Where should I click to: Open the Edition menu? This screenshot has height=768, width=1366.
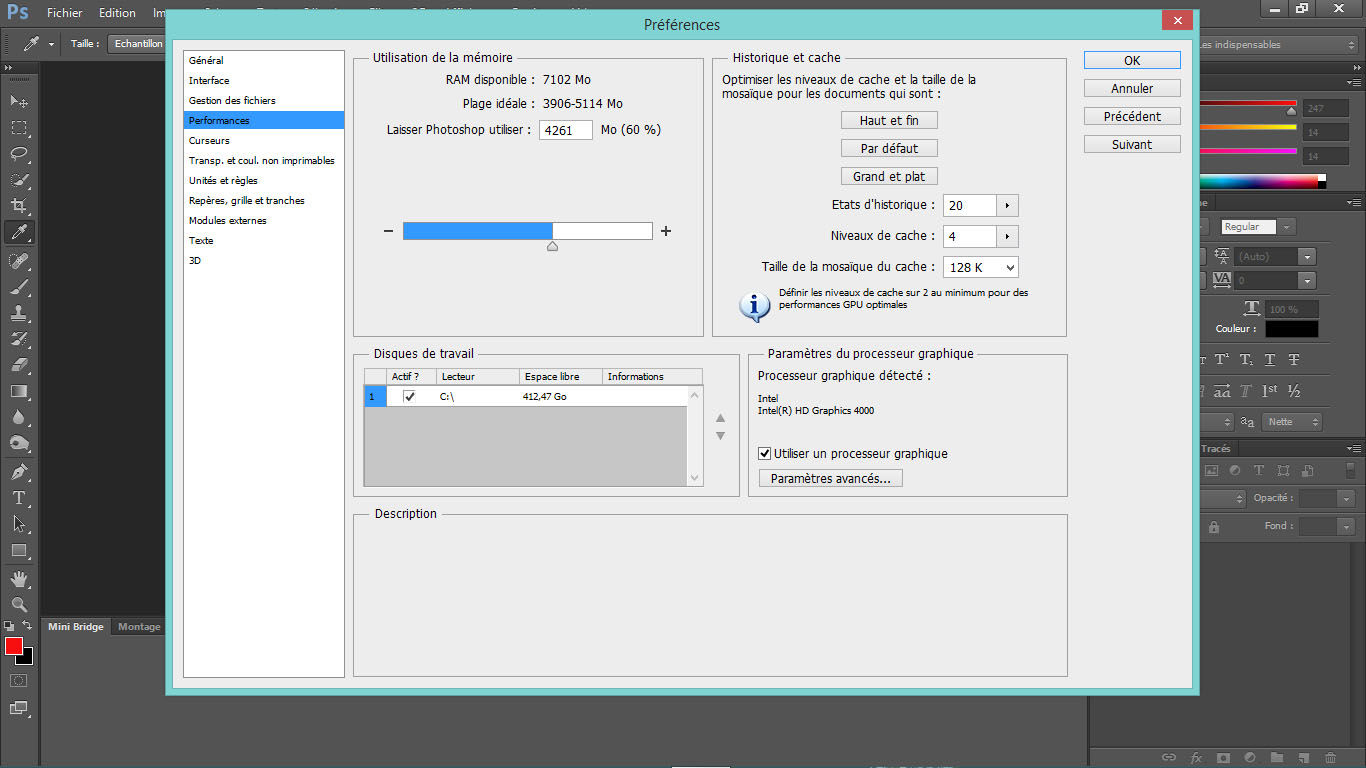(117, 13)
